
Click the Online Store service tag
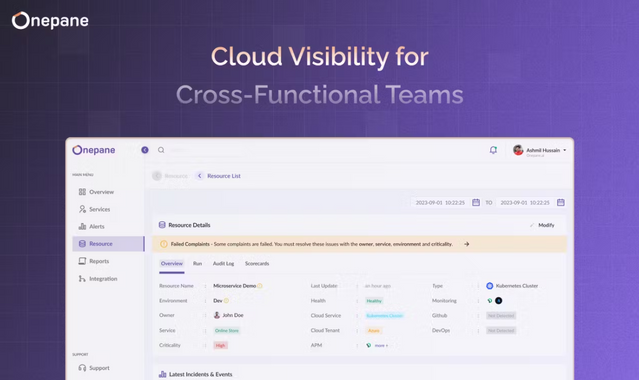pyautogui.click(x=227, y=330)
